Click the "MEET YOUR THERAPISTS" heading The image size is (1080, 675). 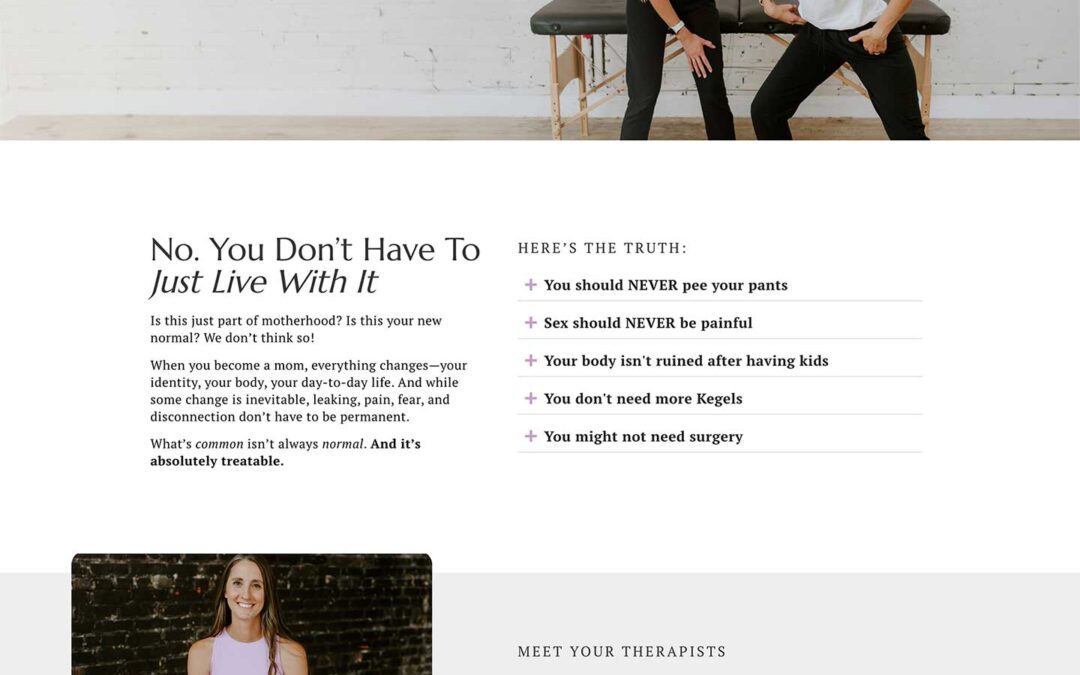point(622,652)
